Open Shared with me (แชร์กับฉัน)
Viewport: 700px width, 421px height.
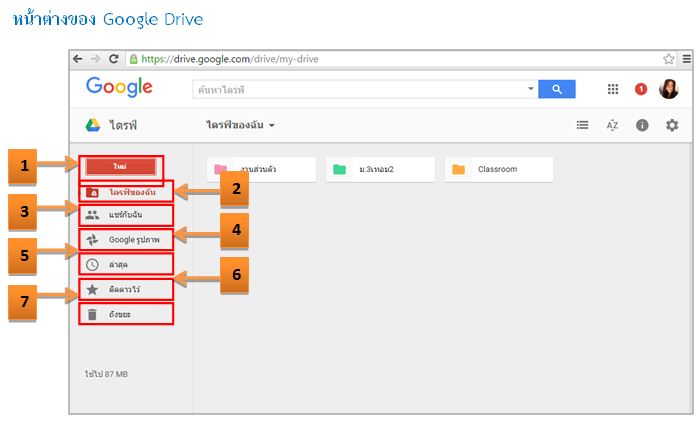(x=126, y=215)
